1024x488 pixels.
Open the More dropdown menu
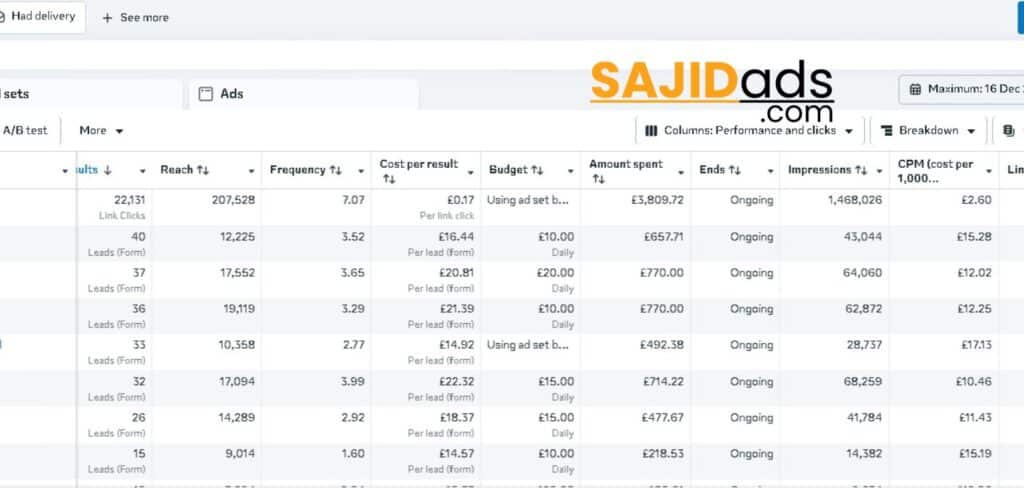pyautogui.click(x=101, y=130)
